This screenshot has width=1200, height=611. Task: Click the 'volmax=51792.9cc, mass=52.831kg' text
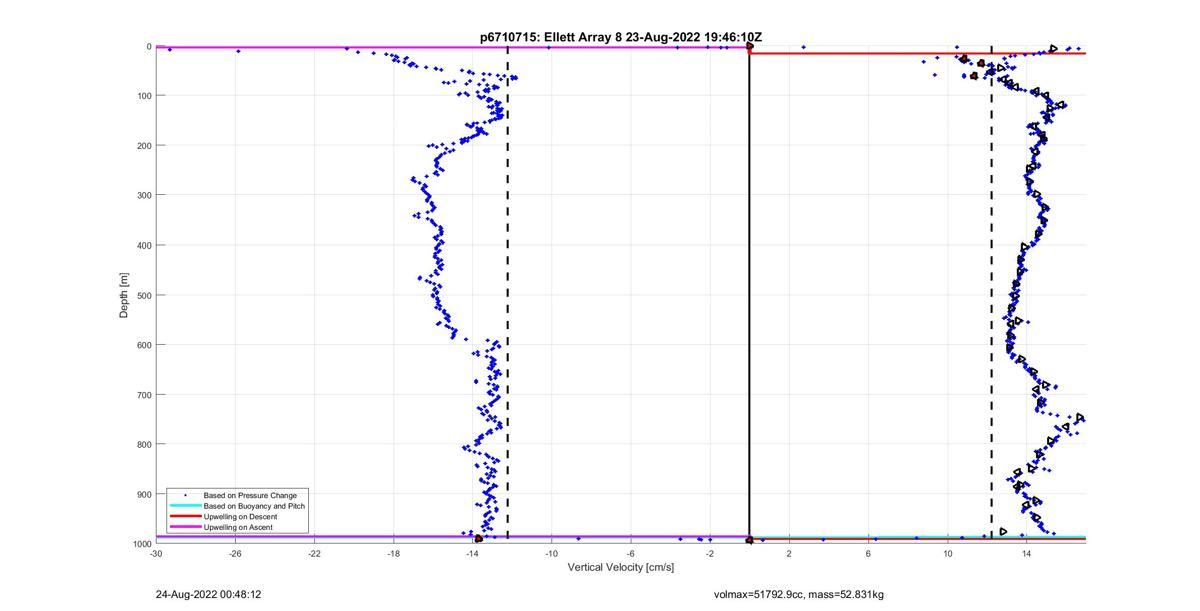pos(798,594)
